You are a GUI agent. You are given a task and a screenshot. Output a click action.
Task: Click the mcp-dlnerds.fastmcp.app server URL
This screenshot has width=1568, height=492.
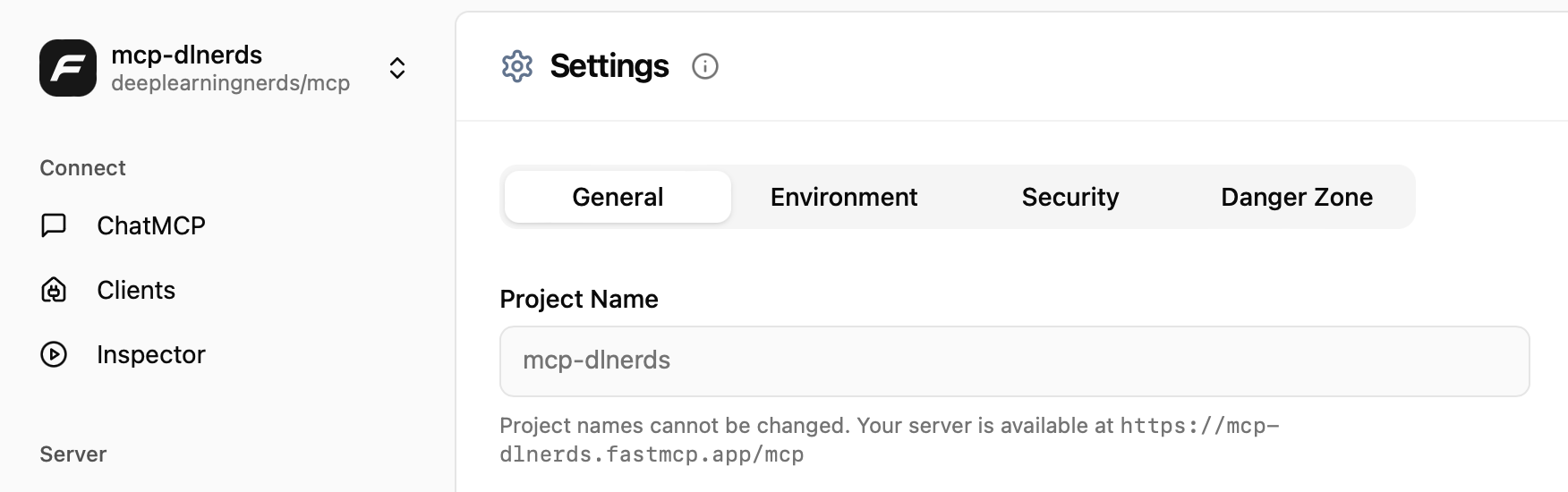[x=890, y=440]
